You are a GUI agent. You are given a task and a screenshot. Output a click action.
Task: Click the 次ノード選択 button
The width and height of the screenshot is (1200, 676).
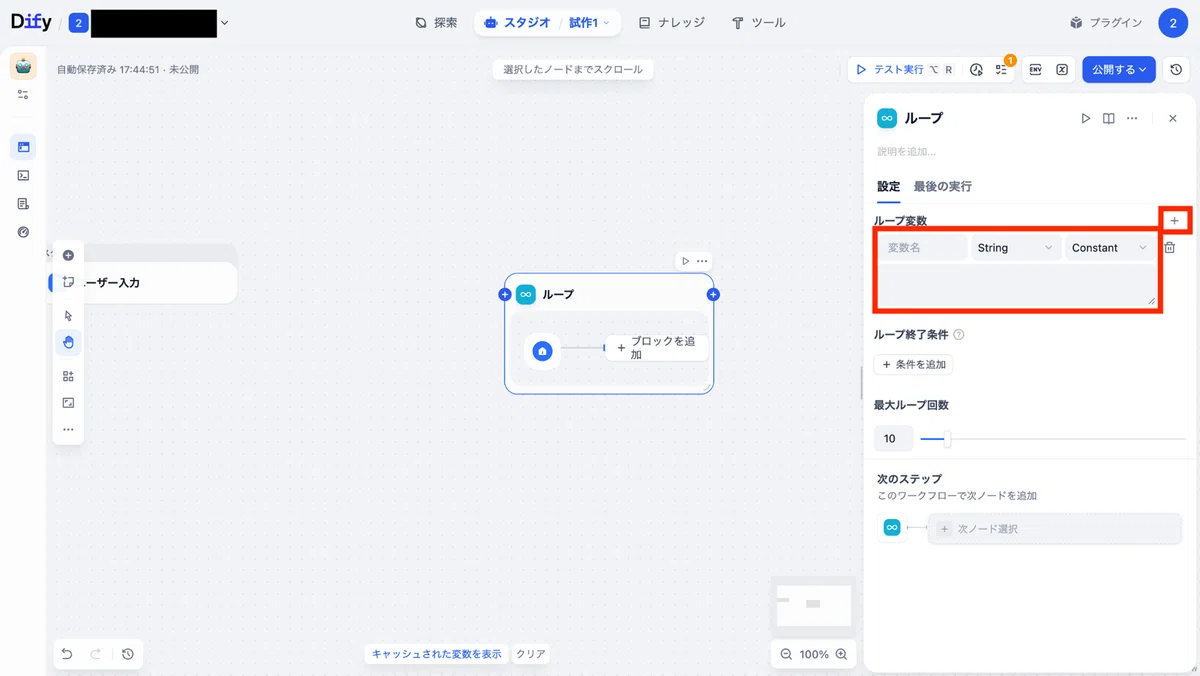[x=1054, y=528]
